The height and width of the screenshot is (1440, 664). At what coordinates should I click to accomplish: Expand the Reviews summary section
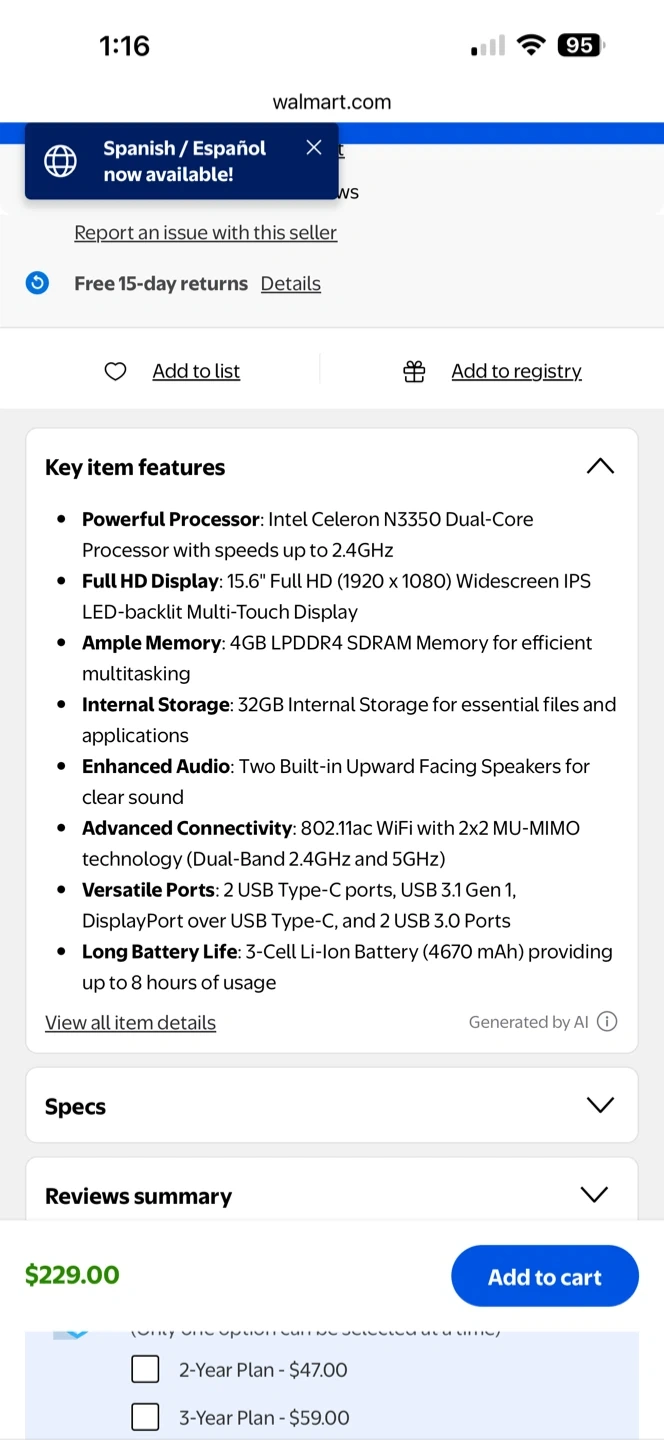point(594,1195)
